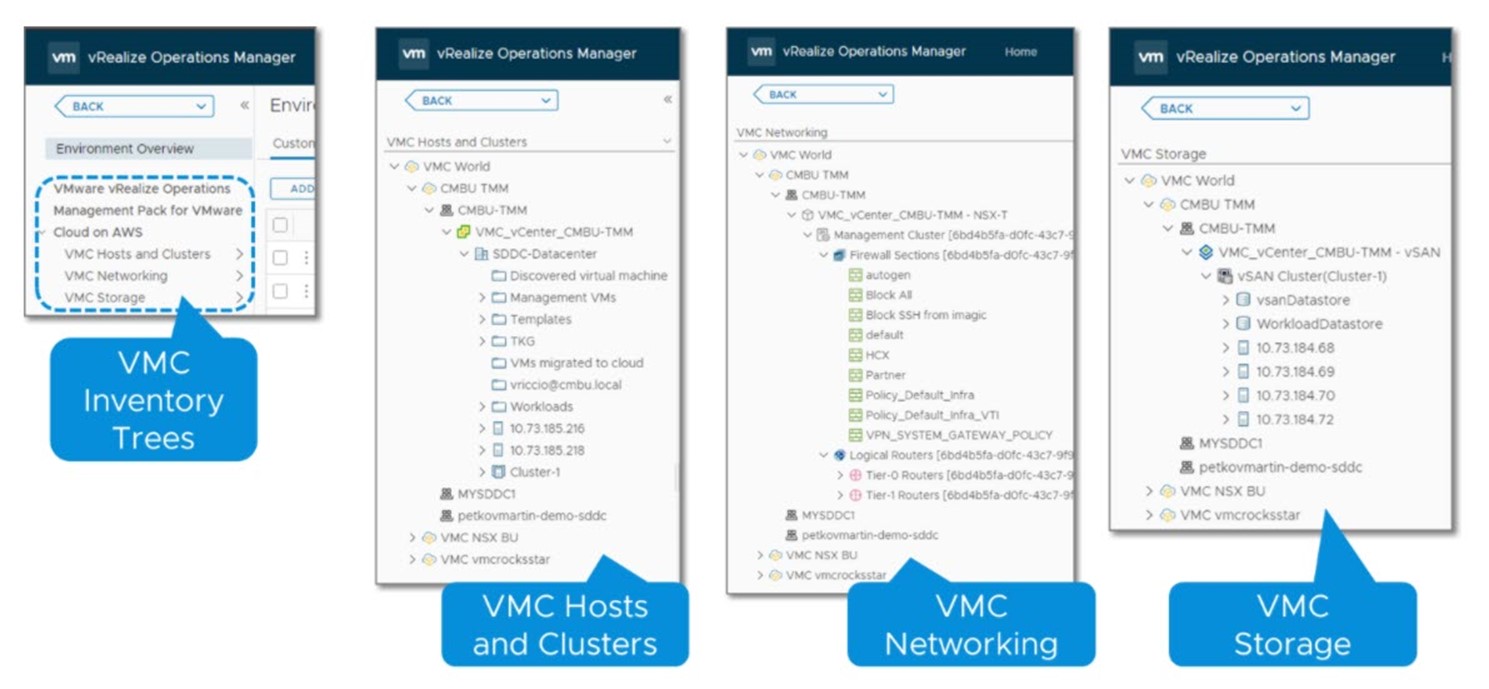1489x689 pixels.
Task: Click the green firewall icon beside autogen
Action: (855, 275)
